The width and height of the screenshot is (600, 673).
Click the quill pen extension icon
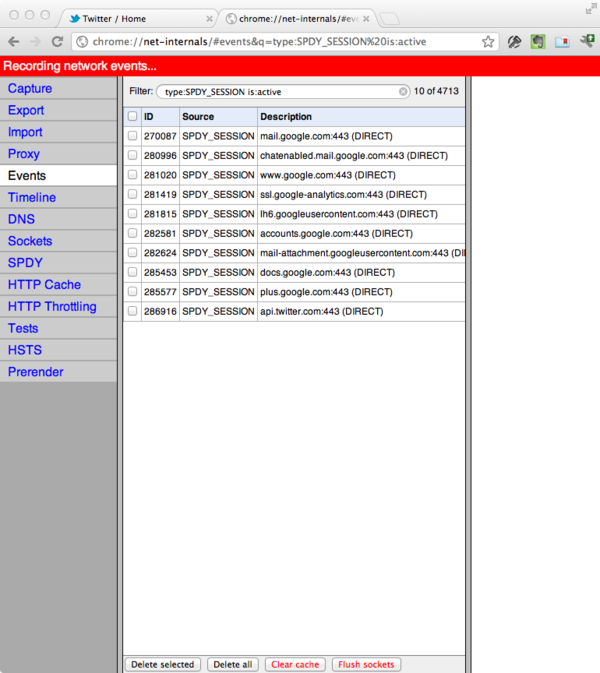pyautogui.click(x=514, y=42)
